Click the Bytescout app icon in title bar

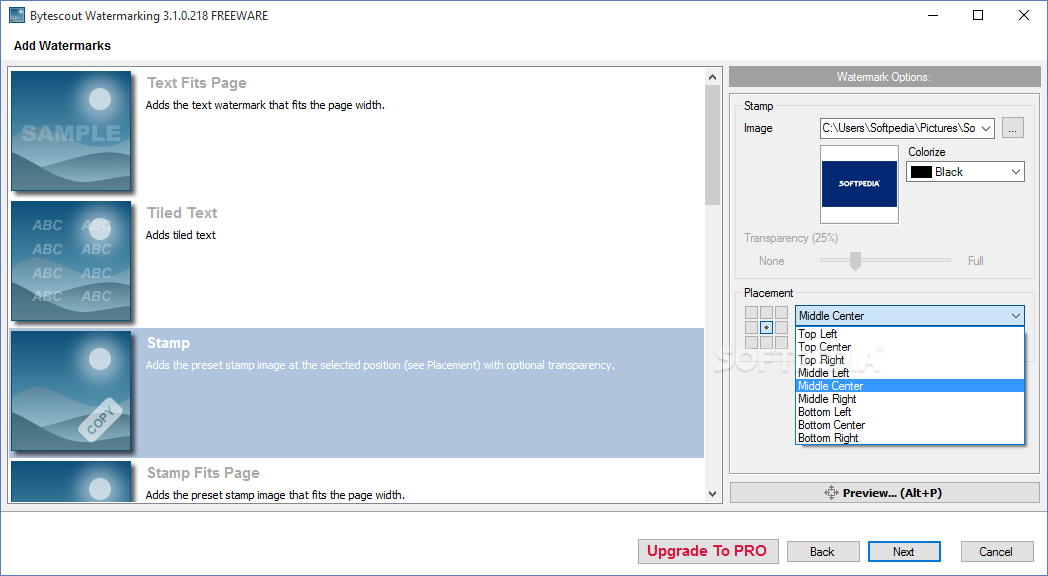tap(17, 15)
